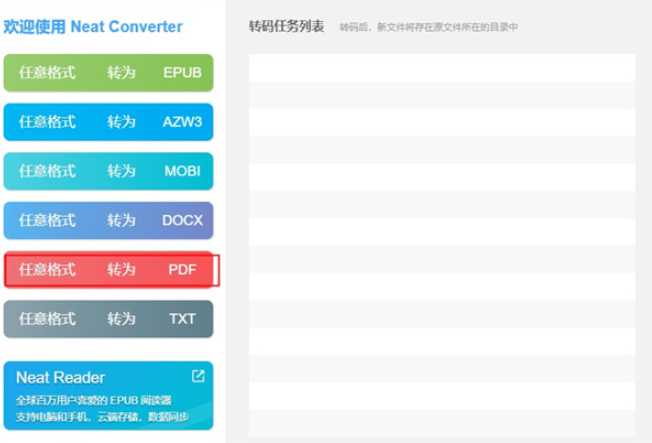
Task: Open the external link icon on Neat Reader card
Action: point(198,376)
